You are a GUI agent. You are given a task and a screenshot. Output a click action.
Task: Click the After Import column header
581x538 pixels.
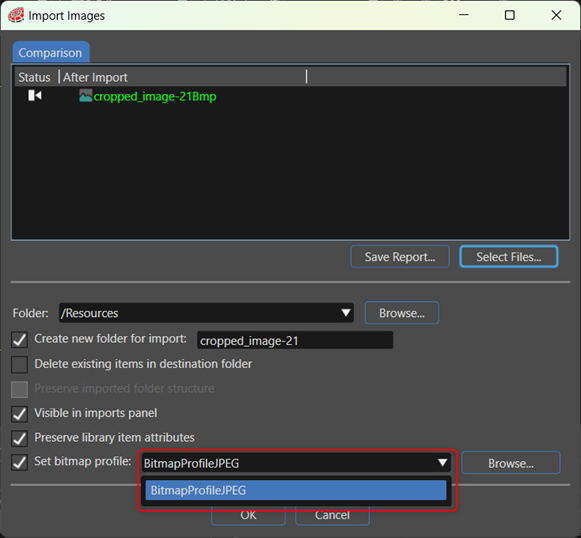pyautogui.click(x=95, y=77)
